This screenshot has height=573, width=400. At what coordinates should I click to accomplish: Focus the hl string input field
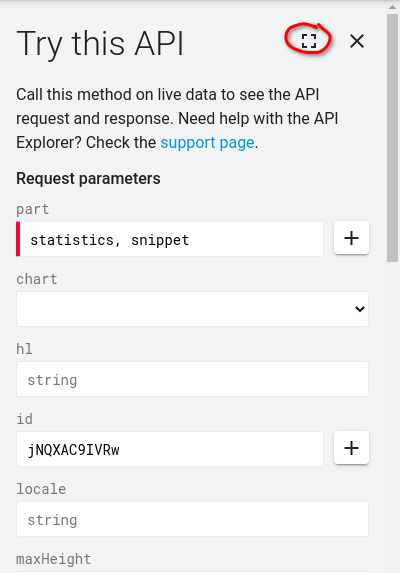pos(193,379)
